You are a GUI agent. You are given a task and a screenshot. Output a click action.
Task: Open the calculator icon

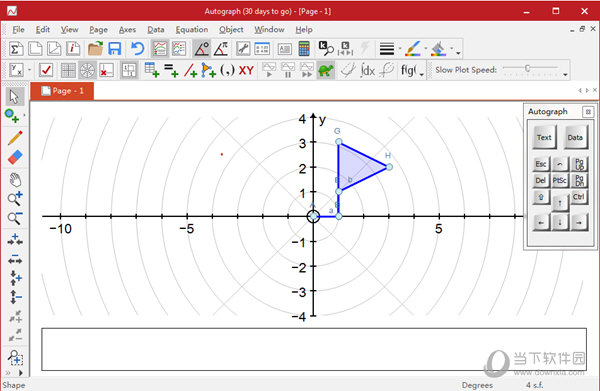tap(304, 49)
